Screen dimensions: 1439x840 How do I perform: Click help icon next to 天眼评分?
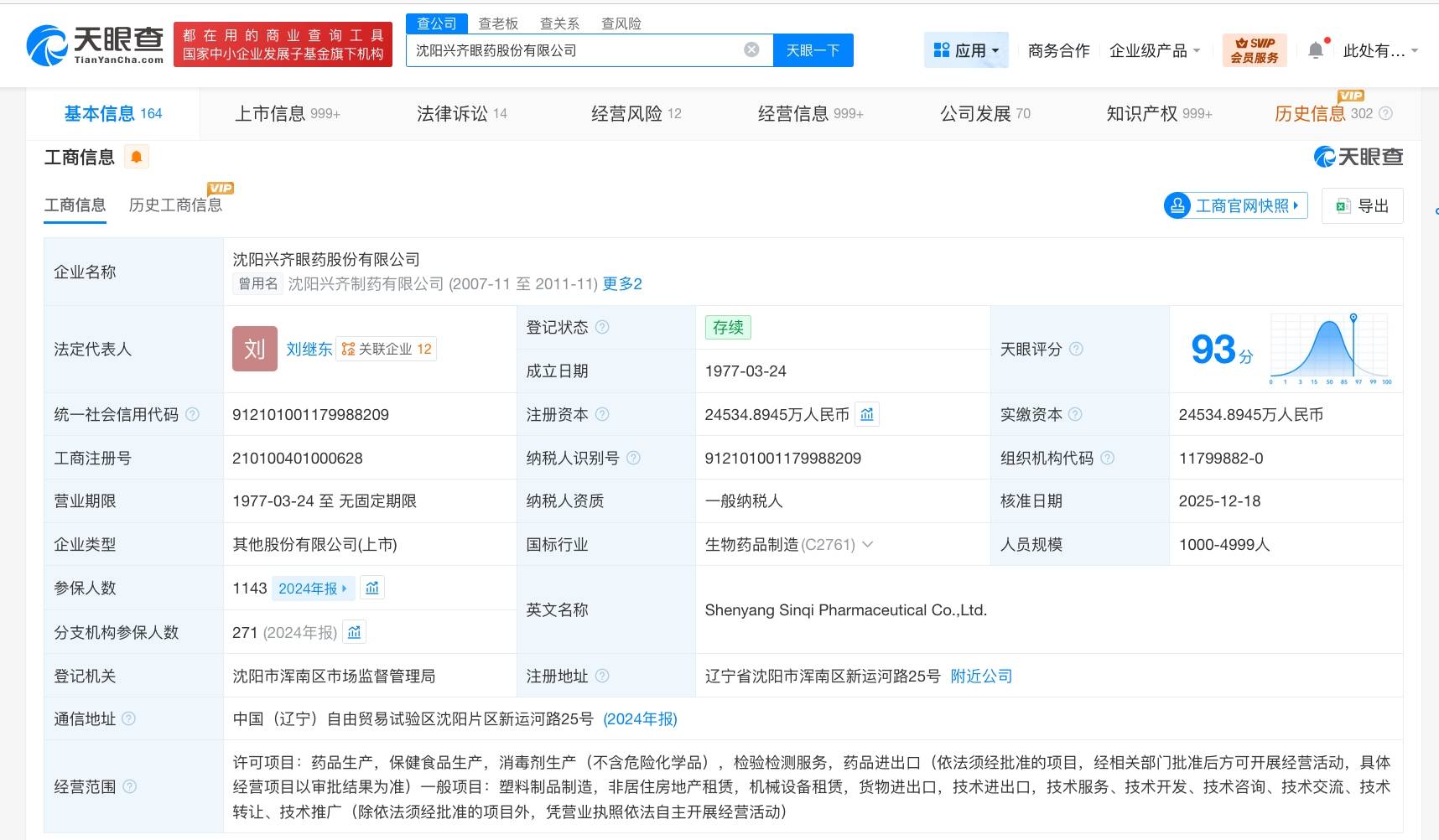coord(1076,349)
